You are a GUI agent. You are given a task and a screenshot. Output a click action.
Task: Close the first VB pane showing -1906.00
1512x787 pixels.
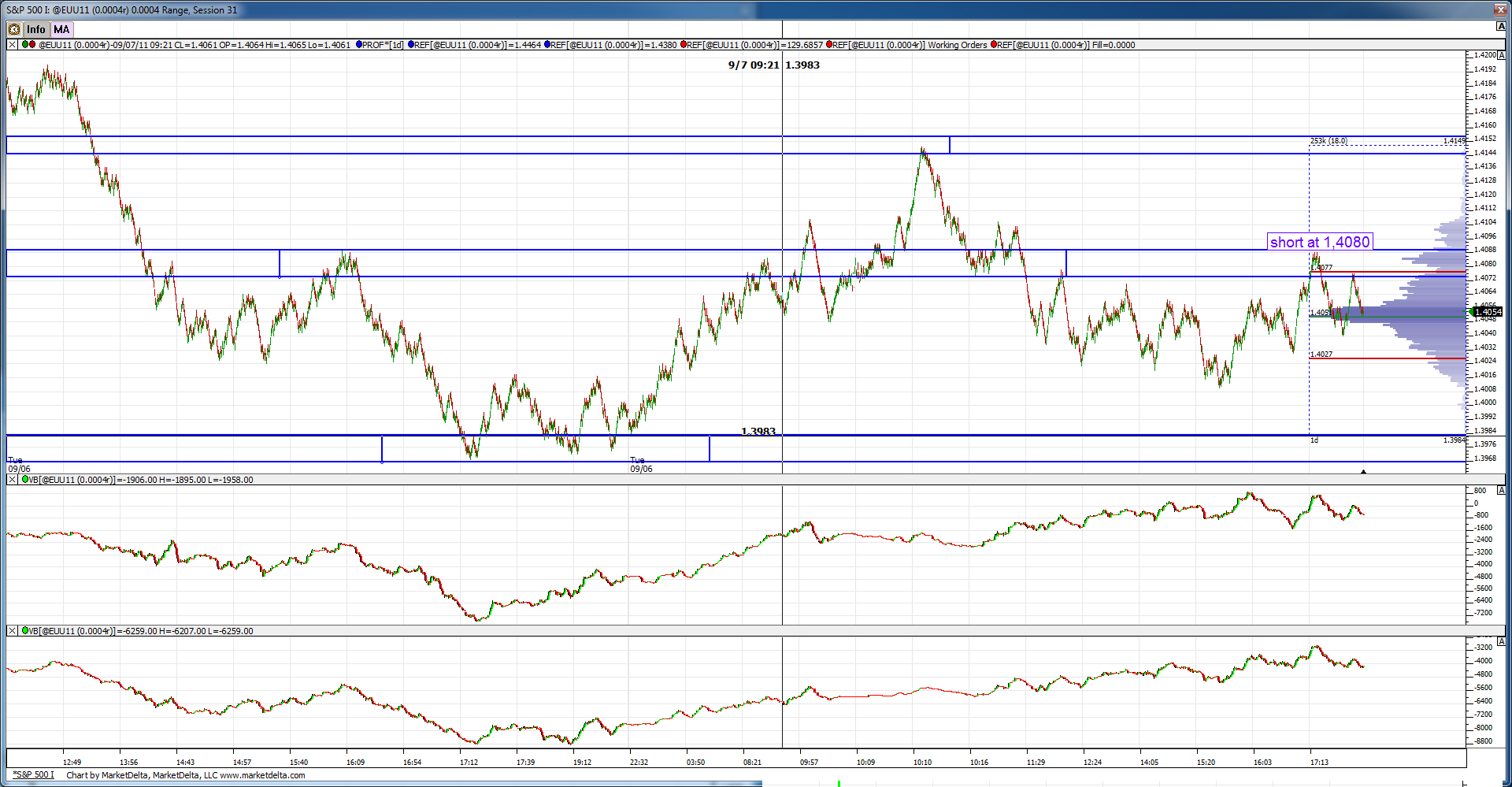[x=12, y=480]
